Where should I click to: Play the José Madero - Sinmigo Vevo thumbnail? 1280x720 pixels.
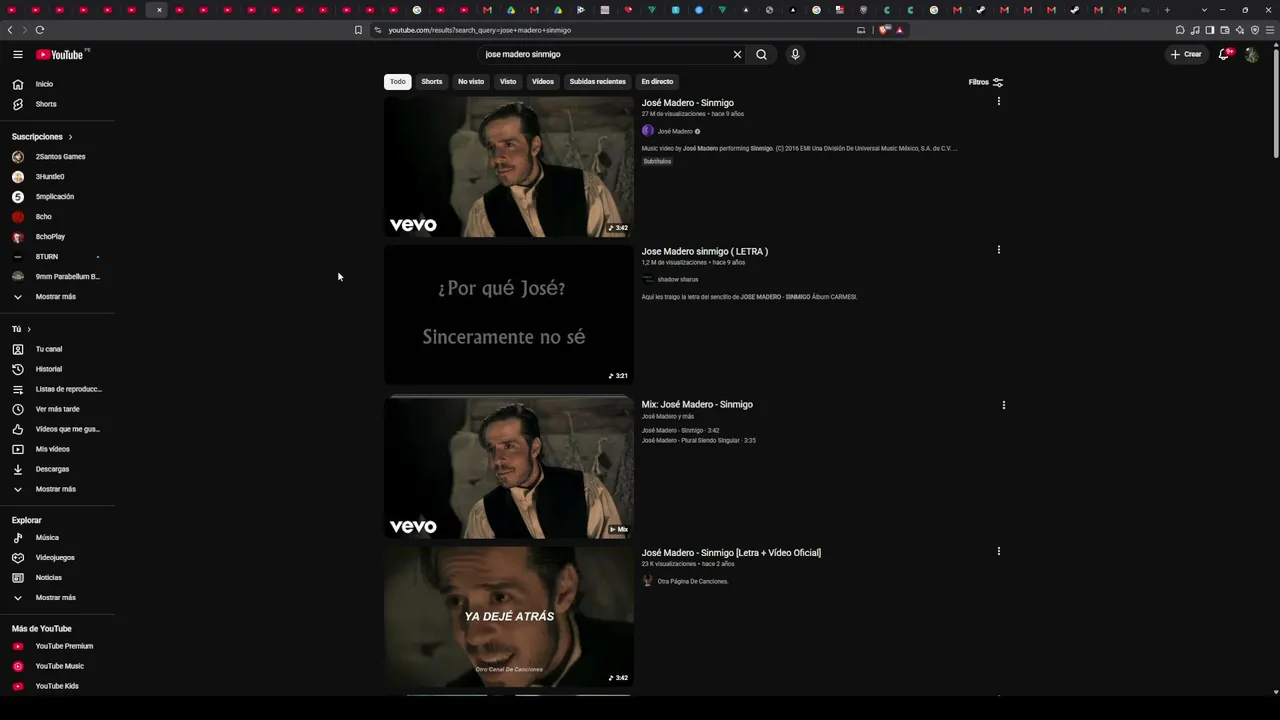tap(509, 167)
